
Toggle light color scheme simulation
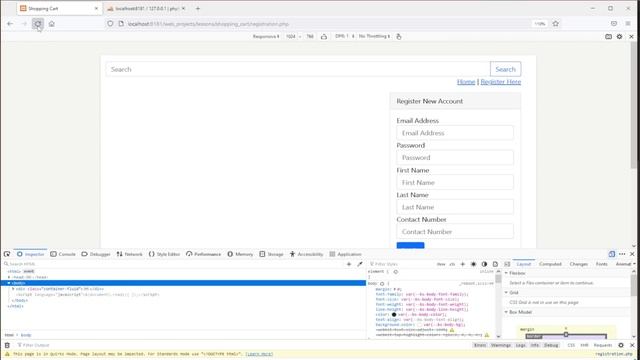pyautogui.click(x=473, y=264)
